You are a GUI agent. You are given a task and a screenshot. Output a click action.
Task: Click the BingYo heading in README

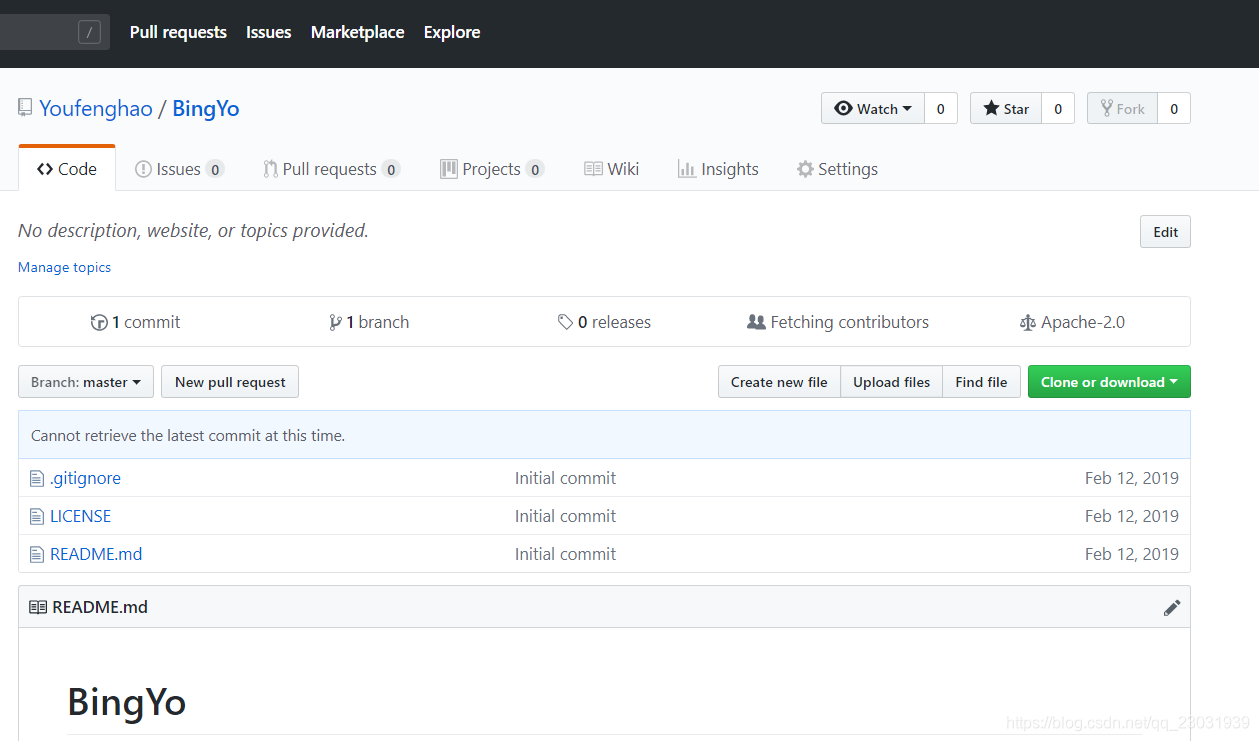pos(127,702)
